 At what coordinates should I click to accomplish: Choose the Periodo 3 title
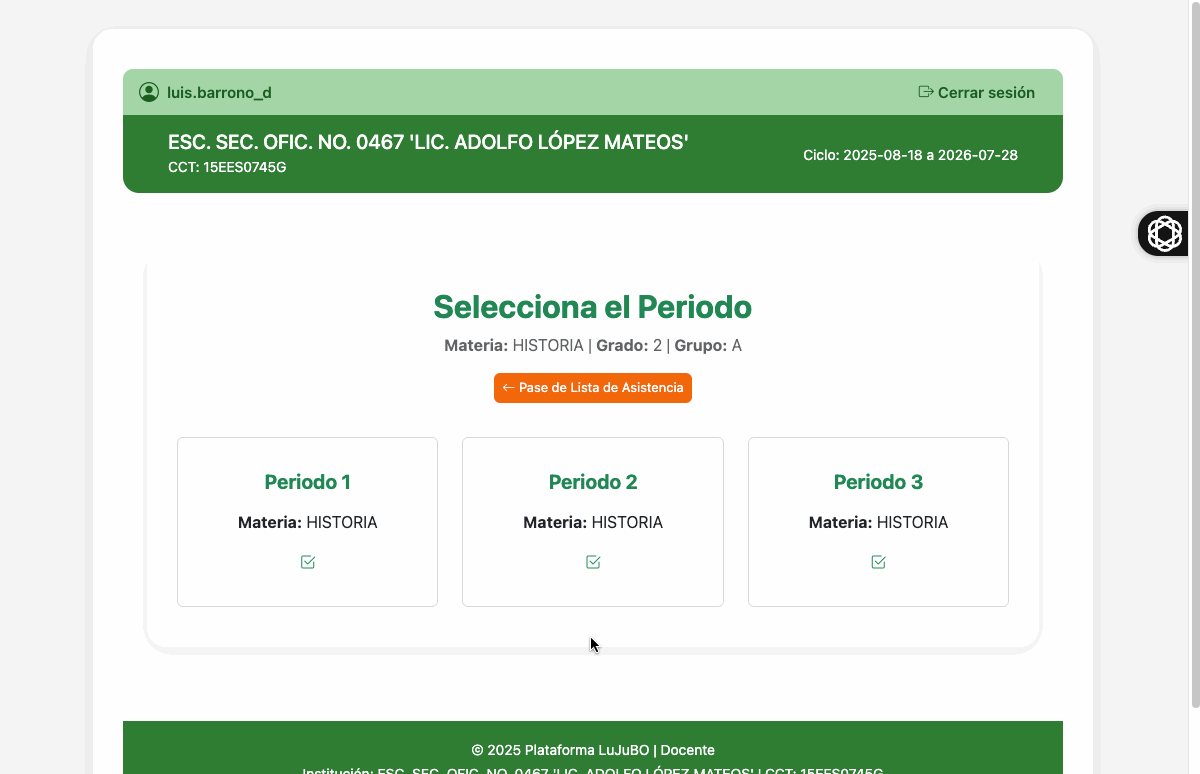click(x=878, y=482)
